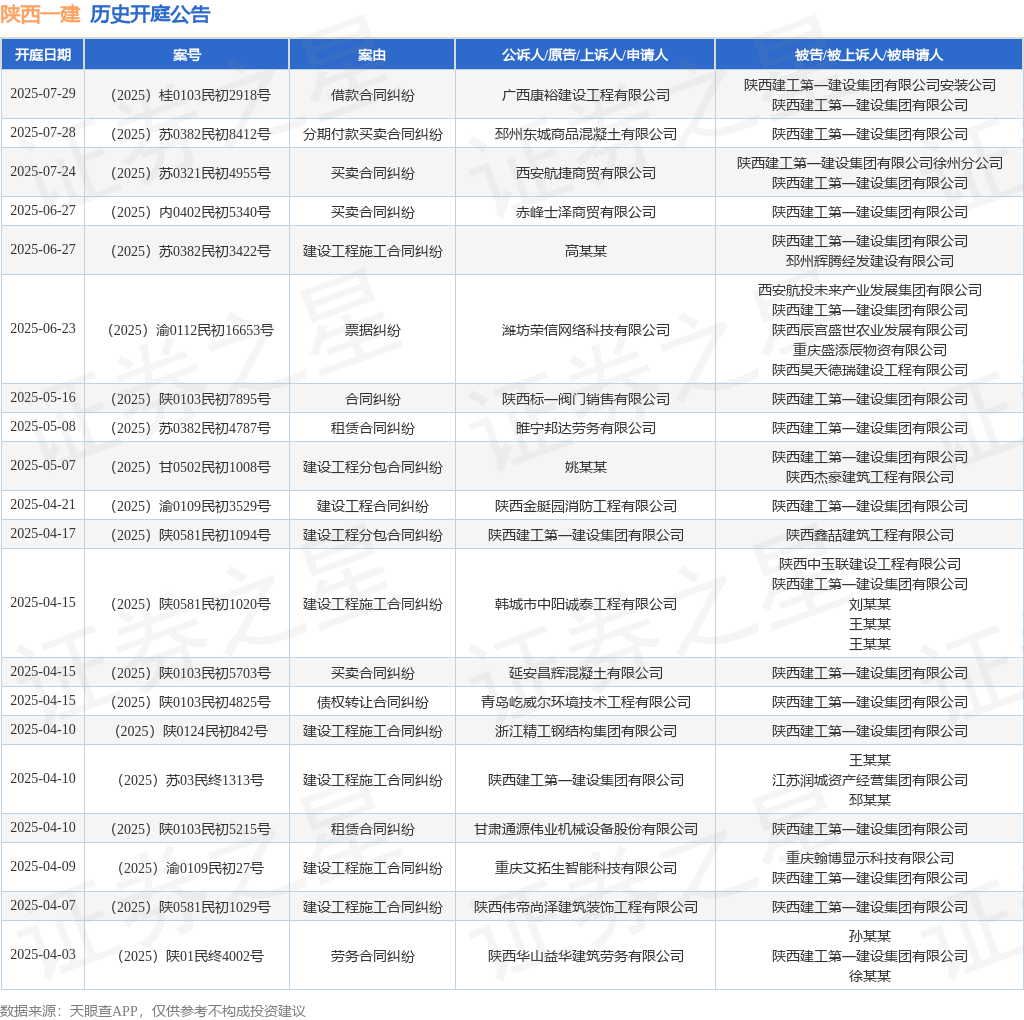The image size is (1024, 1020).
Task: Click defendant 陕西建工第一建设集团有限公司安装公司
Action: (x=869, y=85)
